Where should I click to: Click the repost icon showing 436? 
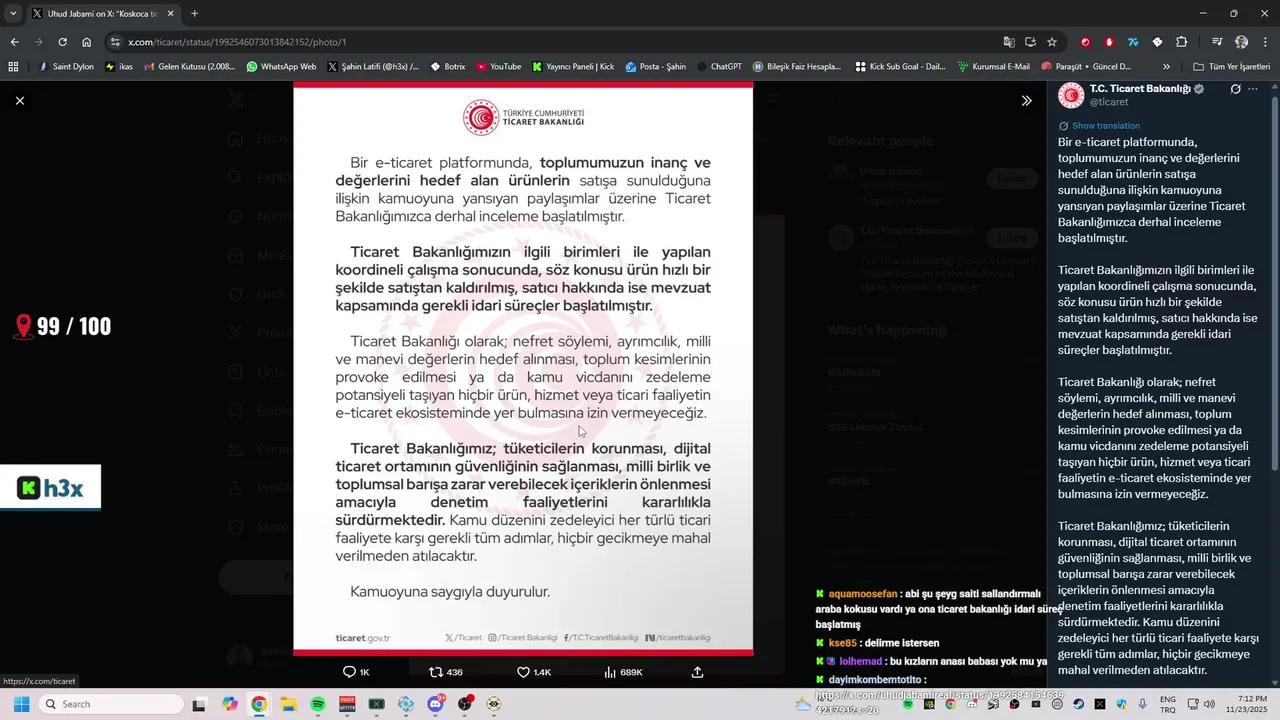[x=446, y=672]
